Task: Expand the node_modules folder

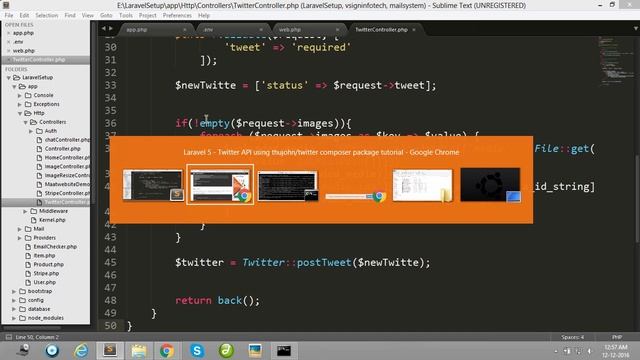Action: 14,318
